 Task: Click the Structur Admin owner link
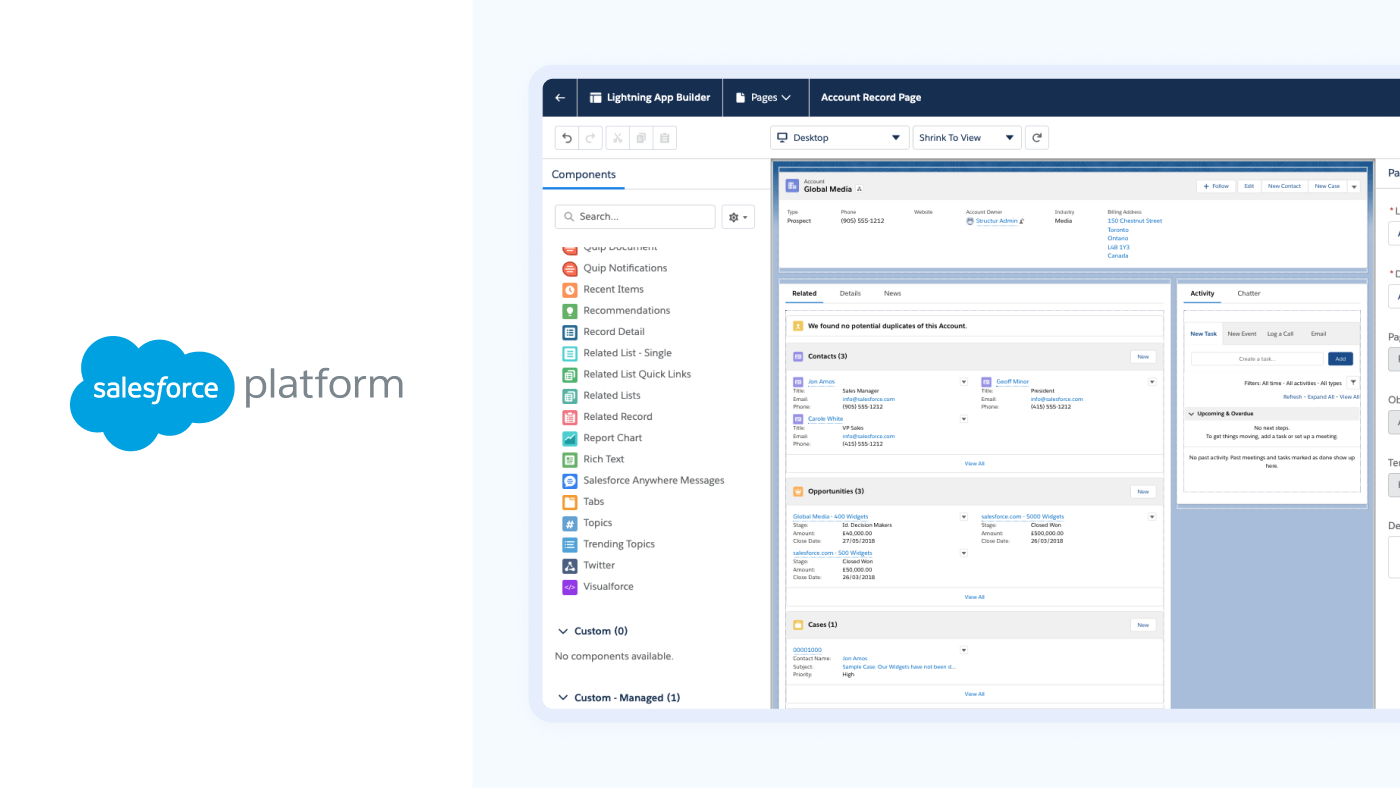(996, 221)
